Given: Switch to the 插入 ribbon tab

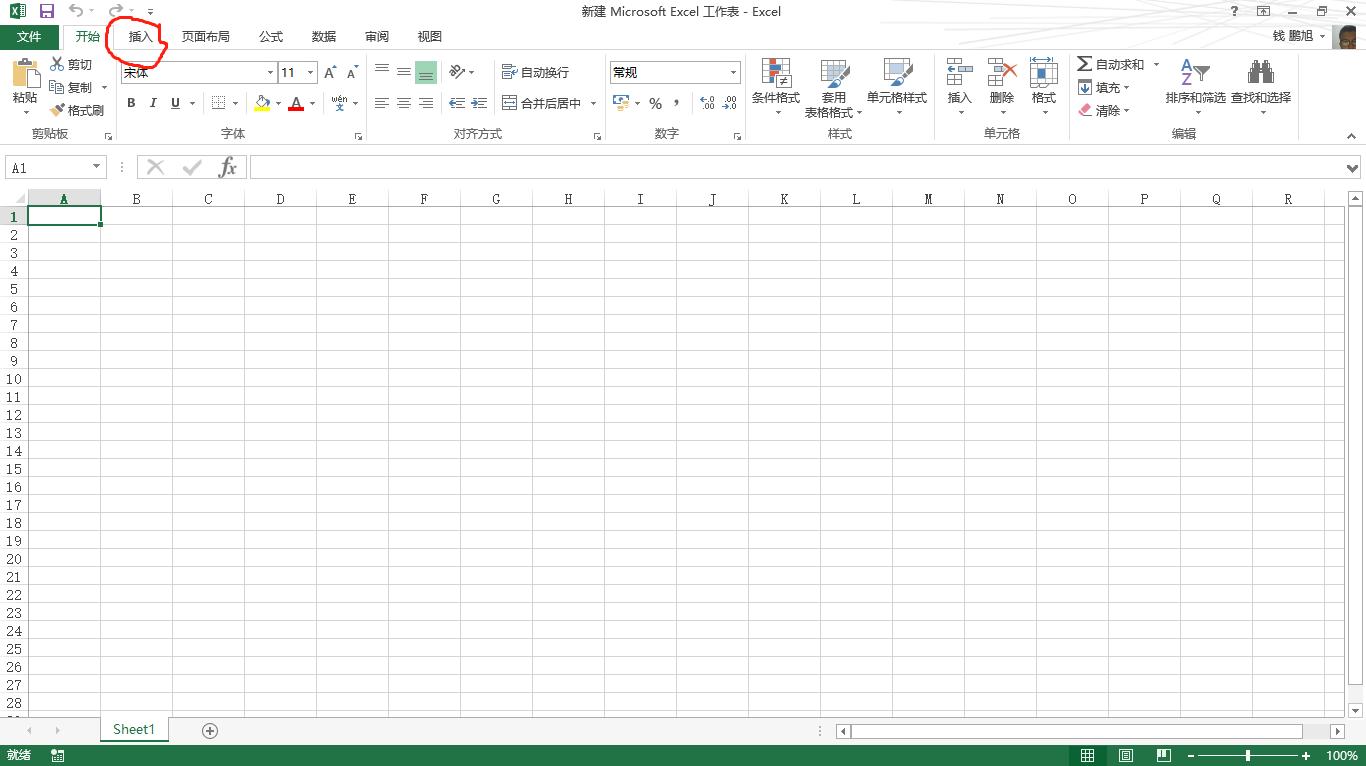Looking at the screenshot, I should point(138,36).
